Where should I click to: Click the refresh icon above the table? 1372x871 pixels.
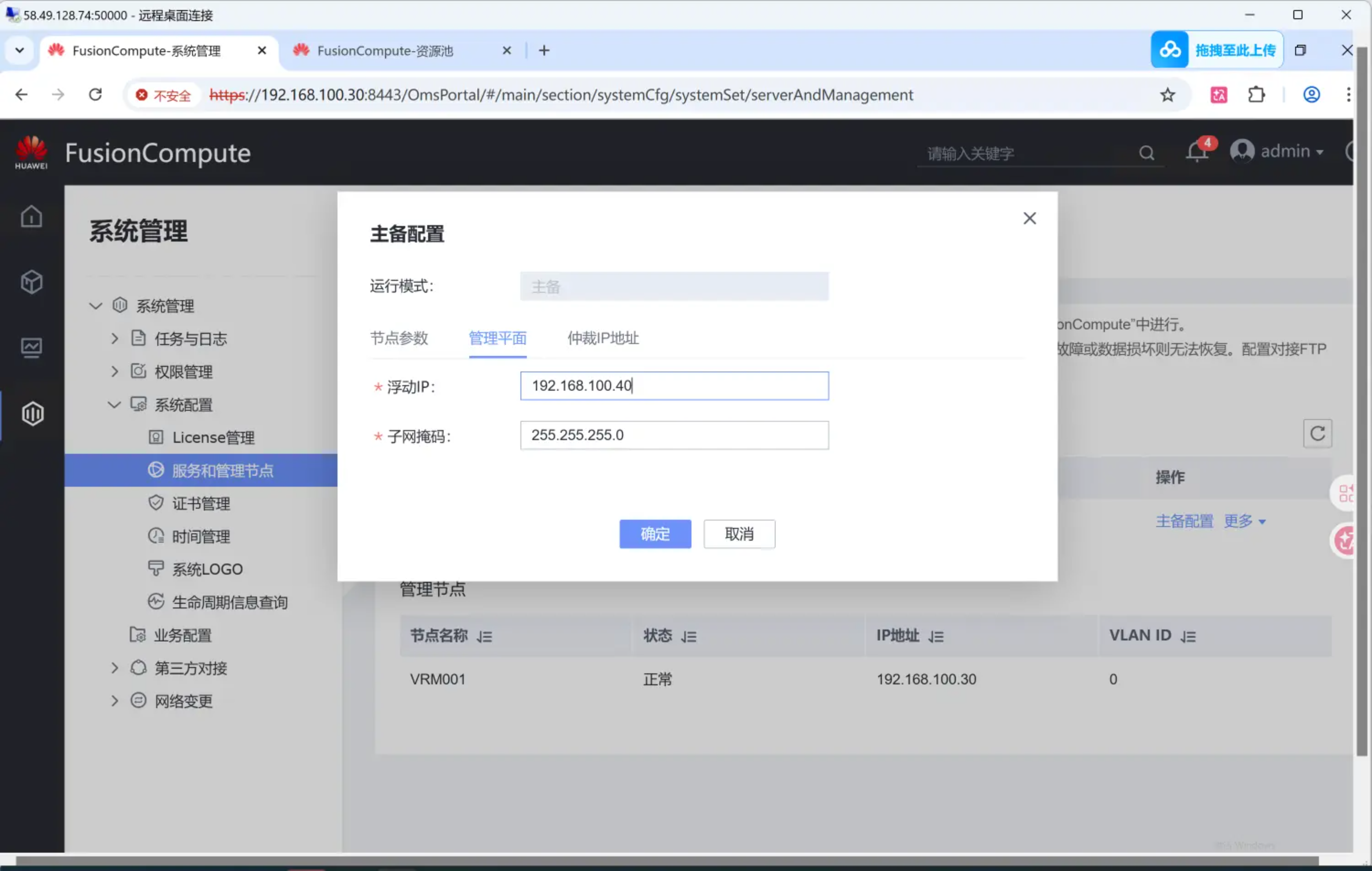(x=1317, y=434)
